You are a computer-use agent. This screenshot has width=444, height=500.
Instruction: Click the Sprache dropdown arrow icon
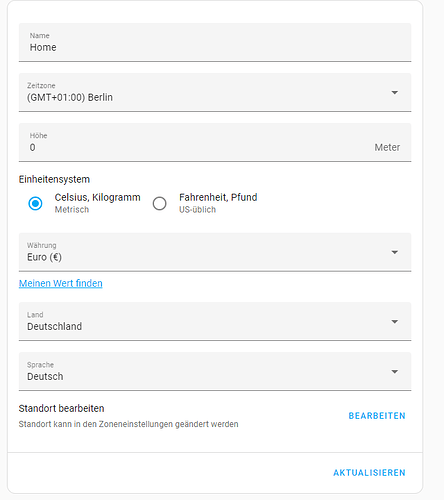click(395, 372)
